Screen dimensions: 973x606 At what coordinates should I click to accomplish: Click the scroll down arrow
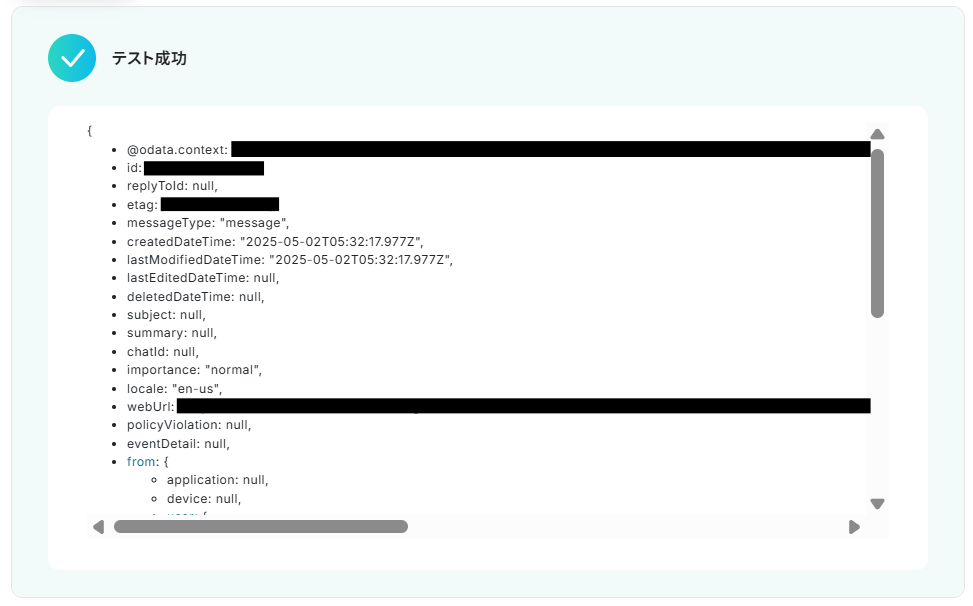click(x=877, y=504)
